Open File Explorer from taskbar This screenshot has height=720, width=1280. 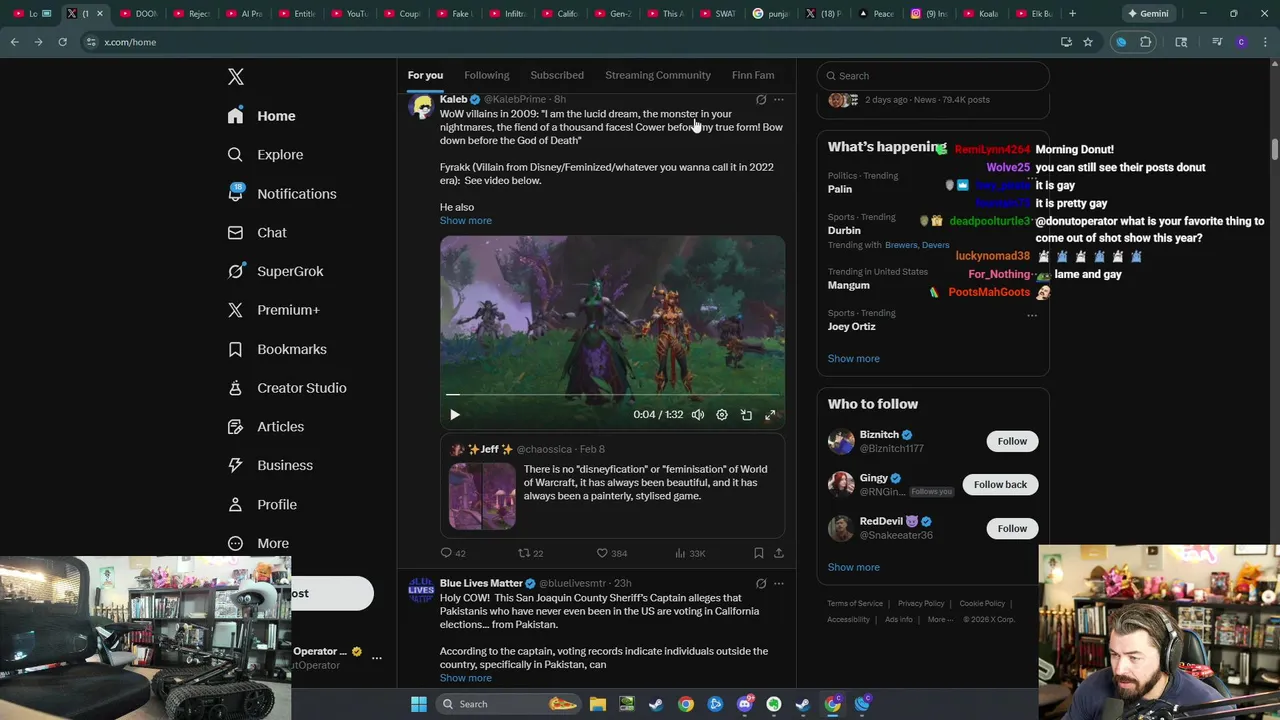pyautogui.click(x=597, y=704)
